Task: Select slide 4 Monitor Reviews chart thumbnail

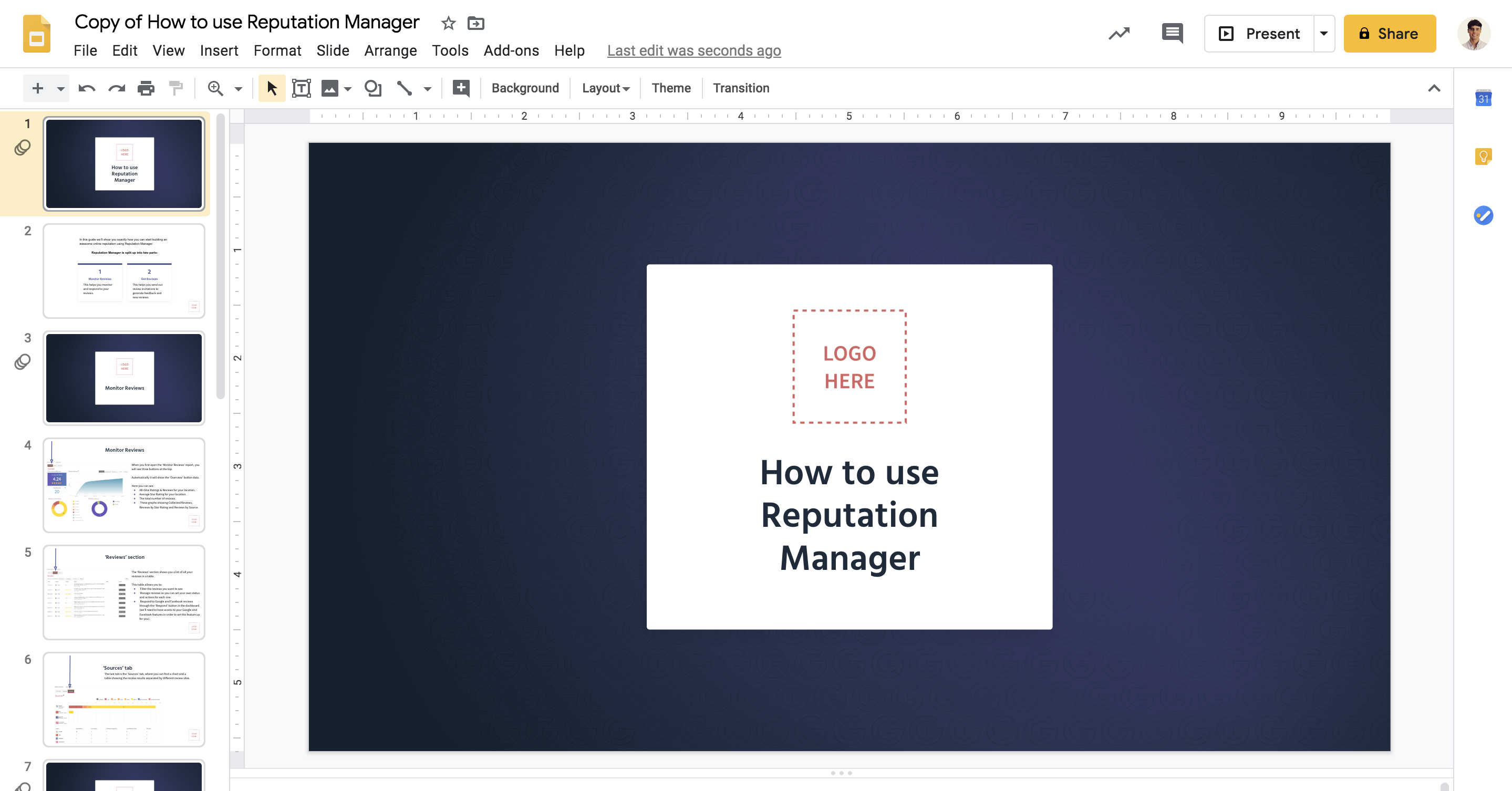Action: click(124, 485)
